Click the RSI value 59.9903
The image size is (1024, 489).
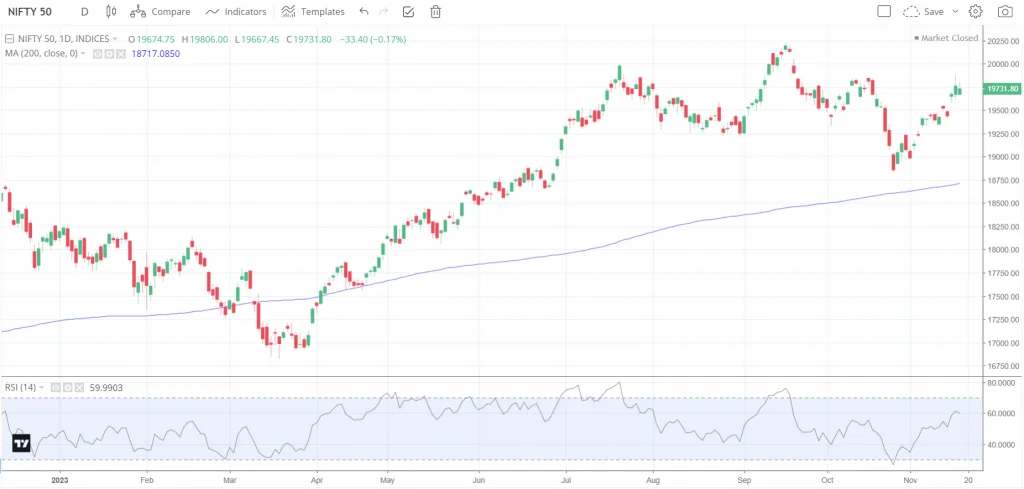[x=106, y=388]
